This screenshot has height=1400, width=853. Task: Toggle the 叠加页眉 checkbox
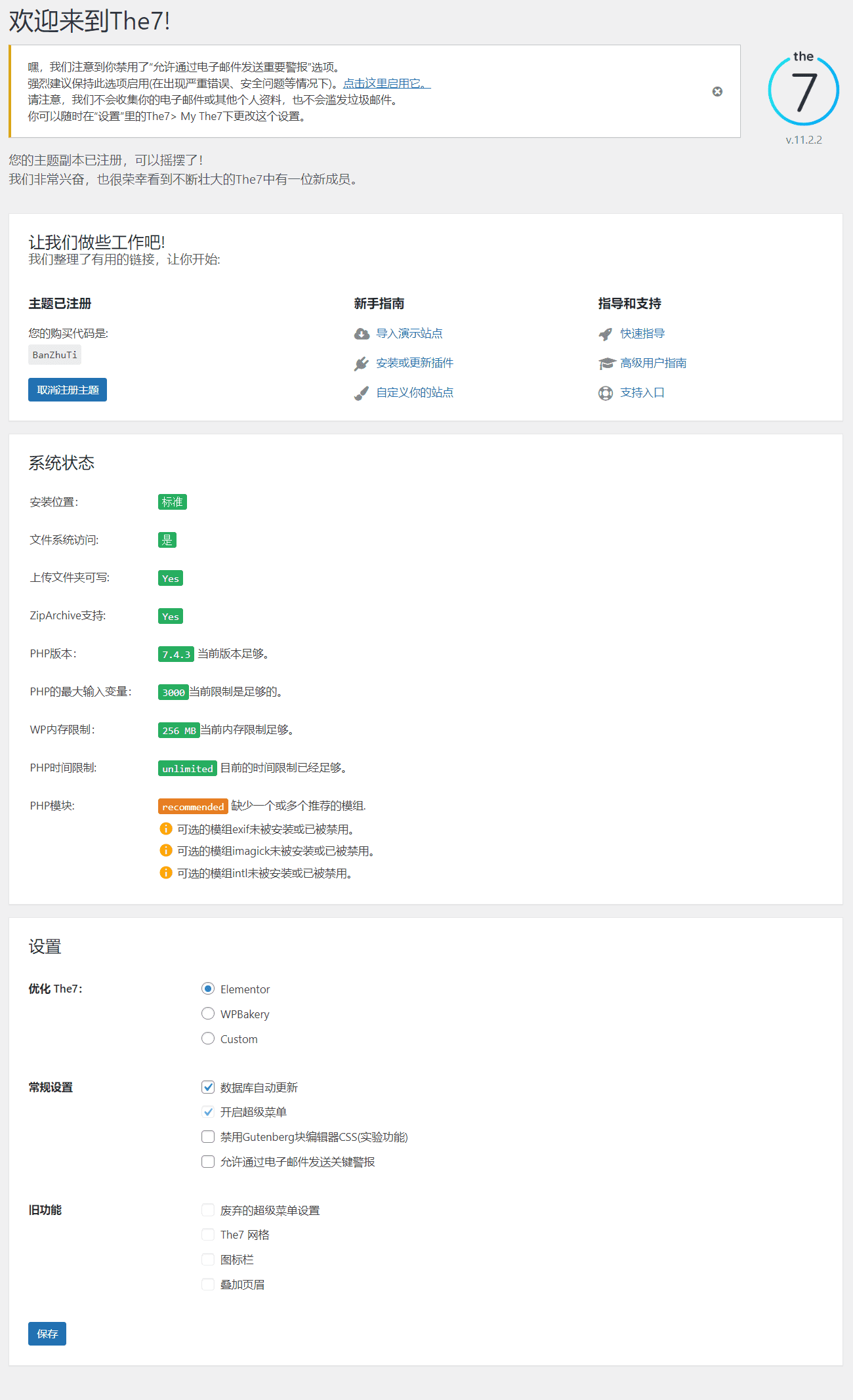click(x=208, y=1285)
